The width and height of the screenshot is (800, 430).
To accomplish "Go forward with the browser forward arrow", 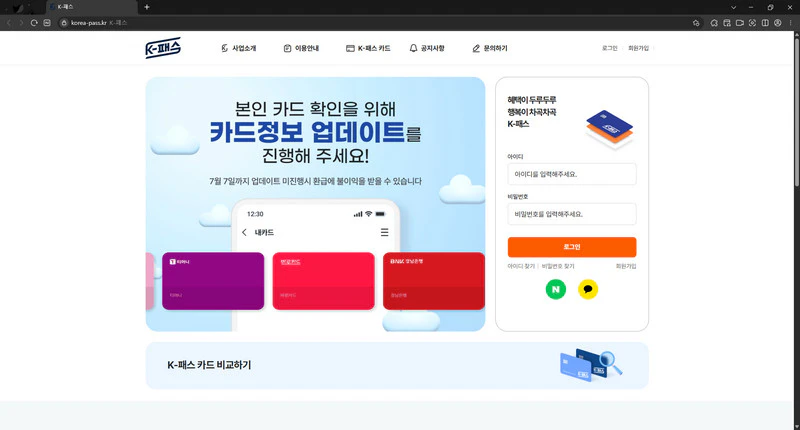I will (x=21, y=23).
